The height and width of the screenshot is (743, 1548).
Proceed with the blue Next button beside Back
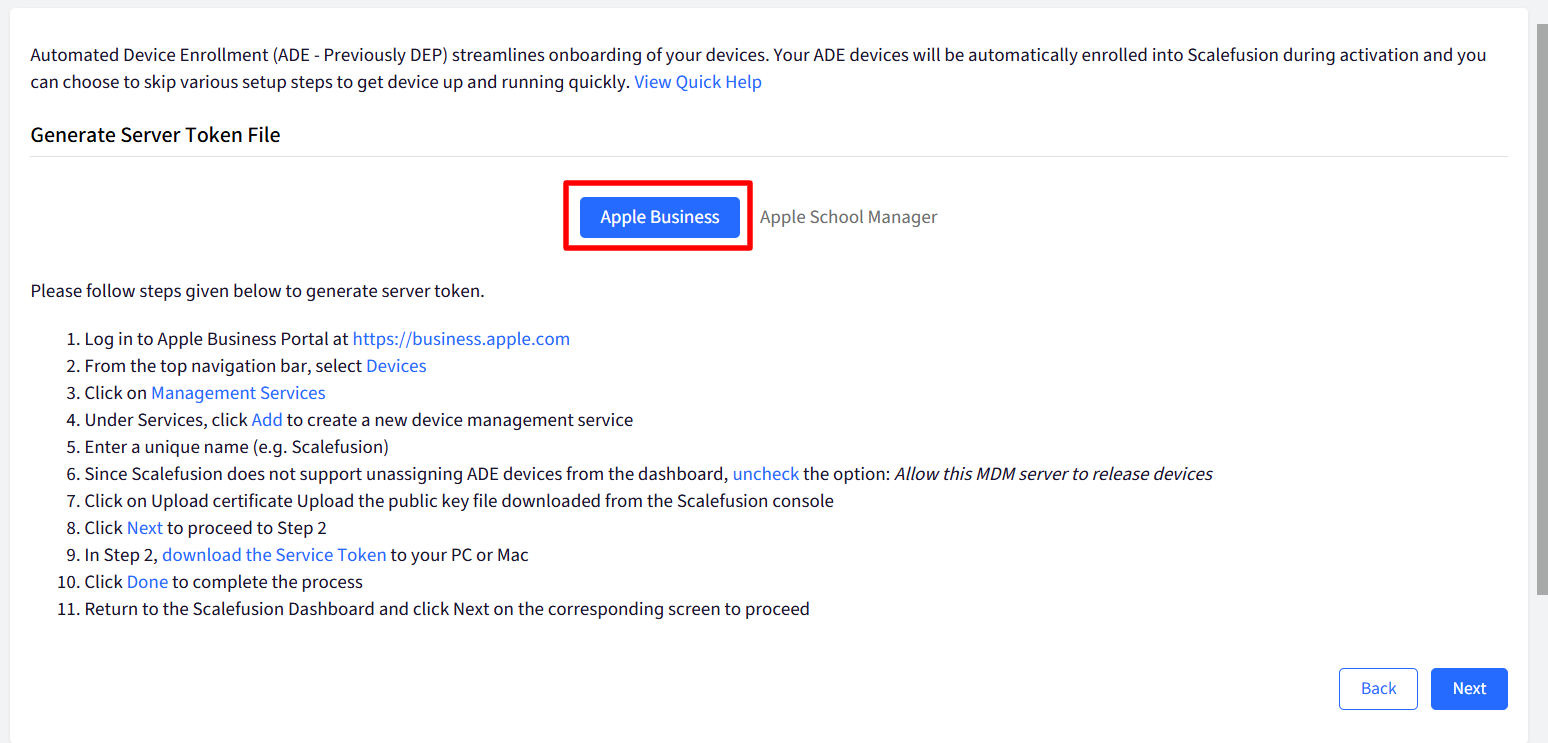click(x=1469, y=689)
